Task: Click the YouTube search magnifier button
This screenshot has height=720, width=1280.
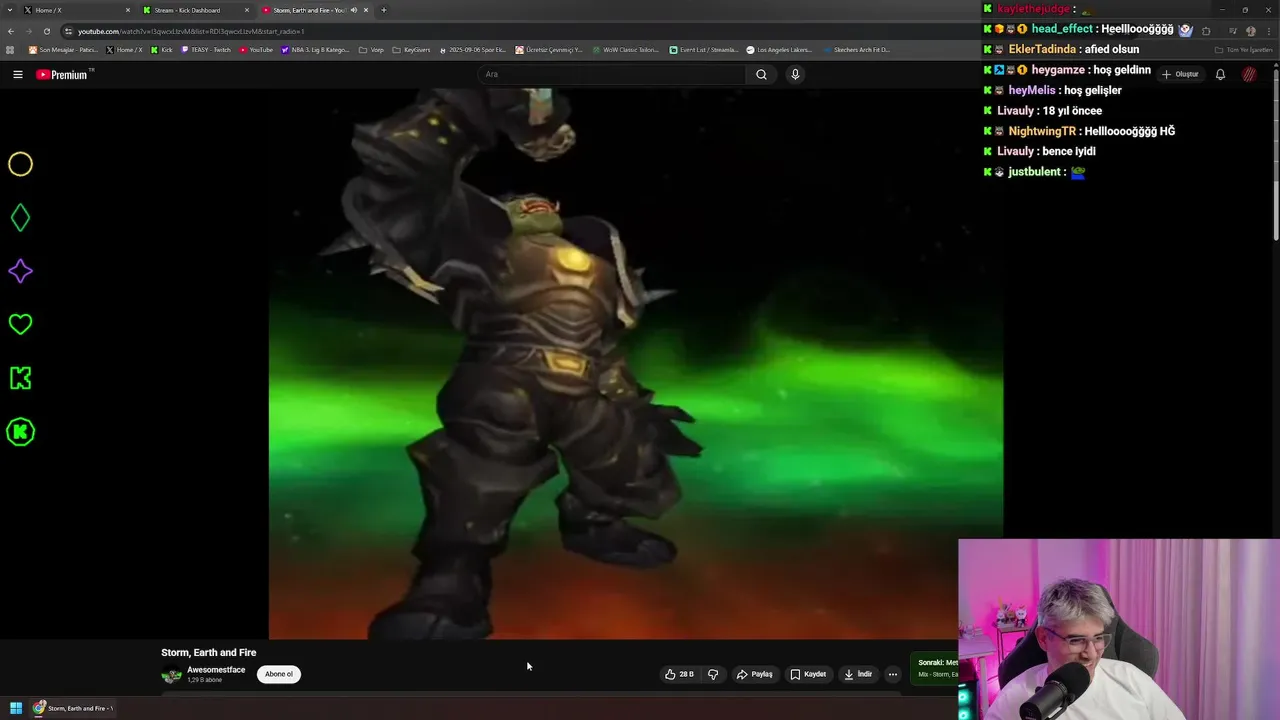Action: [761, 74]
